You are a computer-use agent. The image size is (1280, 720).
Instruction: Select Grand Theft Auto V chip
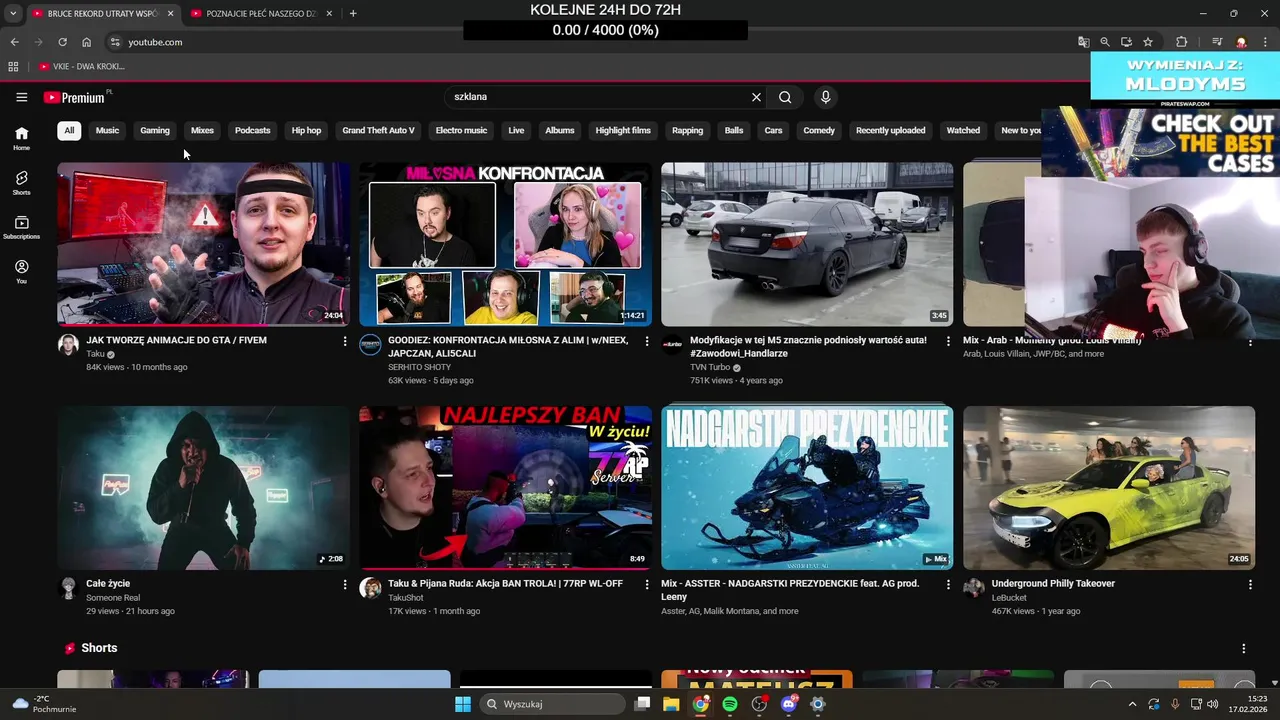coord(378,130)
